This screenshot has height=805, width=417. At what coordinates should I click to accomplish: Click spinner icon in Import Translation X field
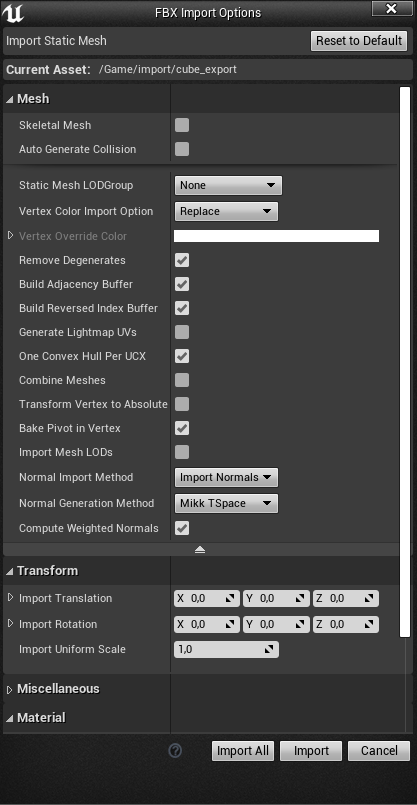pyautogui.click(x=230, y=598)
